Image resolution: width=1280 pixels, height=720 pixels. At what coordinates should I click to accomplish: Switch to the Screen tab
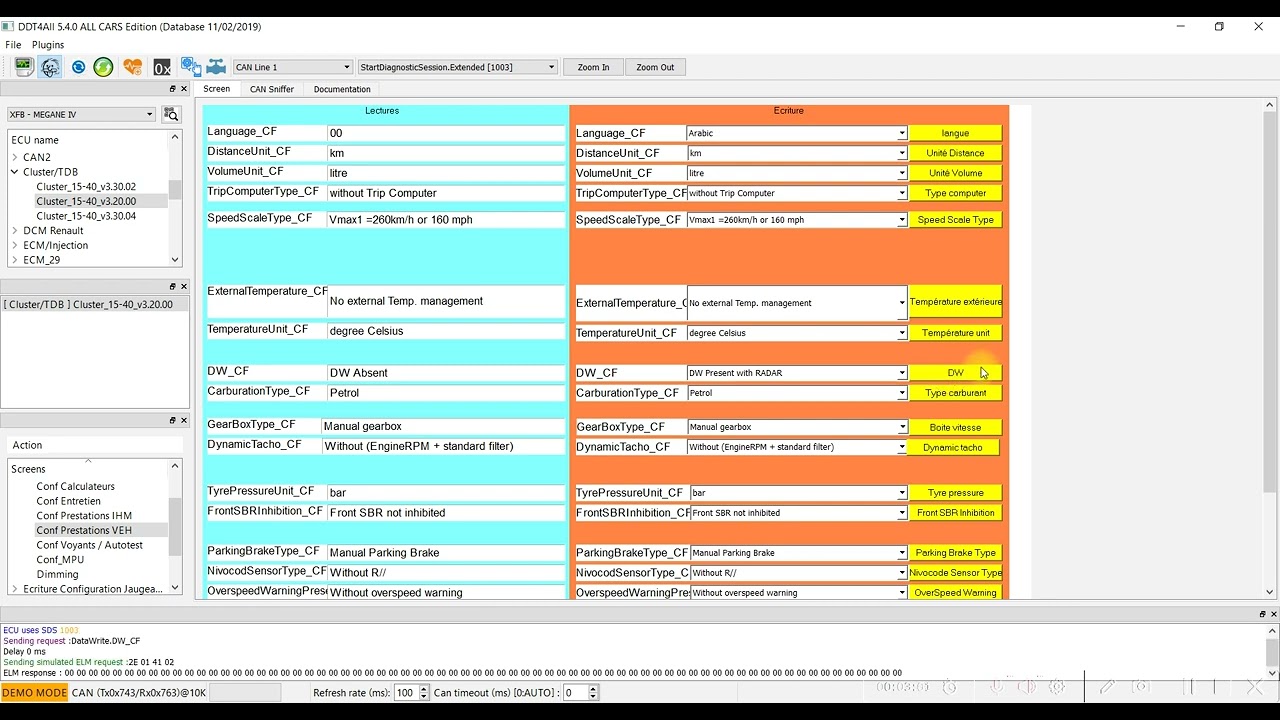coord(216,89)
